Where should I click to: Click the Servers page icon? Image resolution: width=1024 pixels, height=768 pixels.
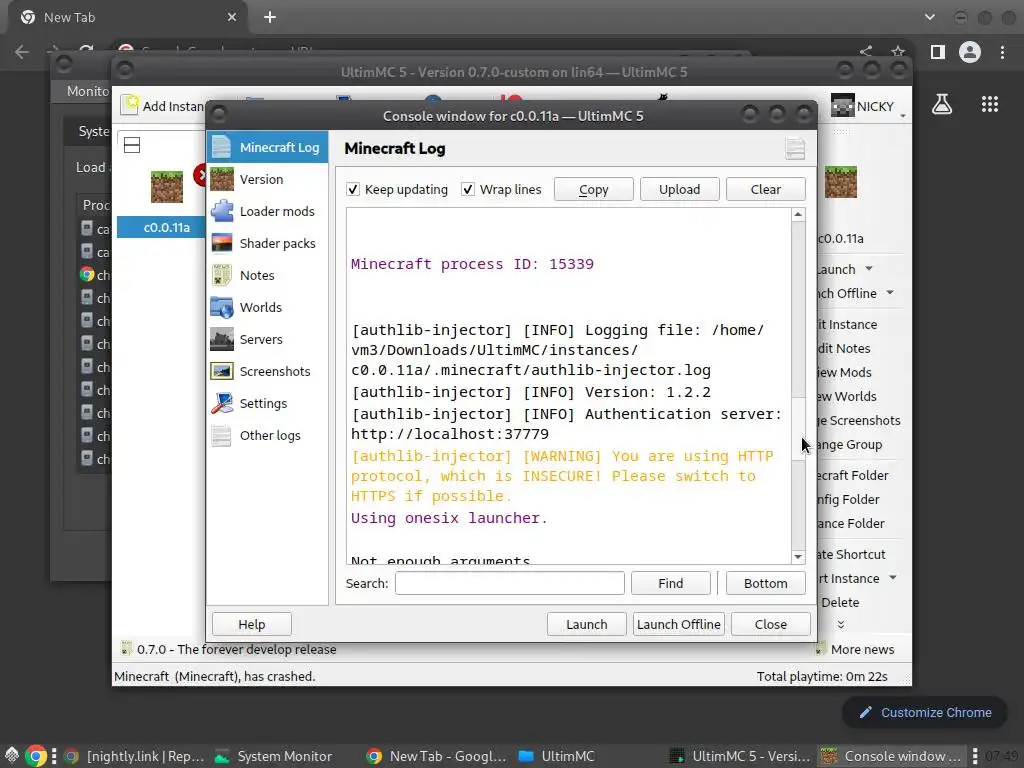222,339
